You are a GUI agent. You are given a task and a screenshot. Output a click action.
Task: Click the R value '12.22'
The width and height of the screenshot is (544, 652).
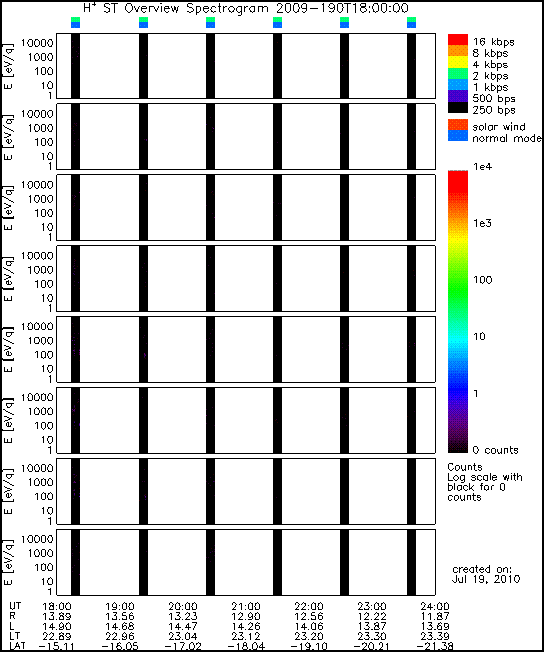pos(372,617)
